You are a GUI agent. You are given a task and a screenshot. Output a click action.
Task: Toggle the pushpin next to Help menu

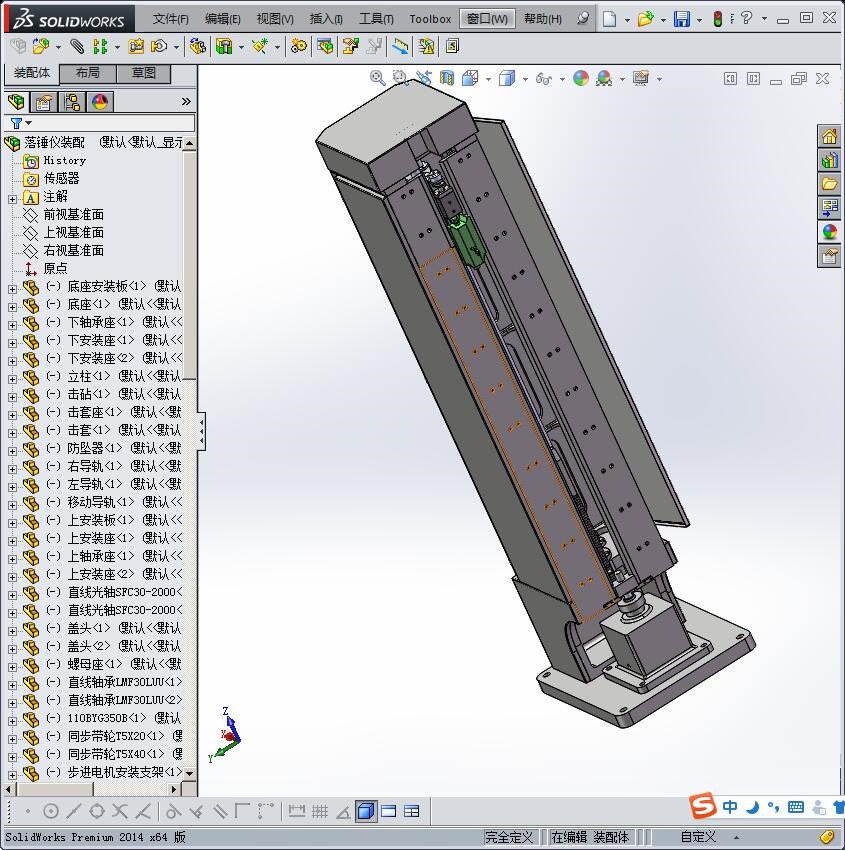click(583, 18)
